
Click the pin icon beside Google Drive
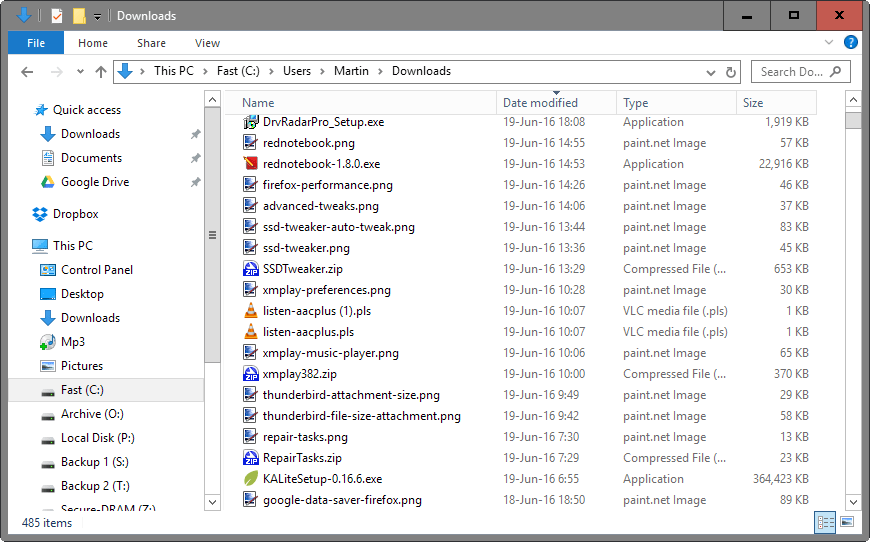pyautogui.click(x=195, y=182)
